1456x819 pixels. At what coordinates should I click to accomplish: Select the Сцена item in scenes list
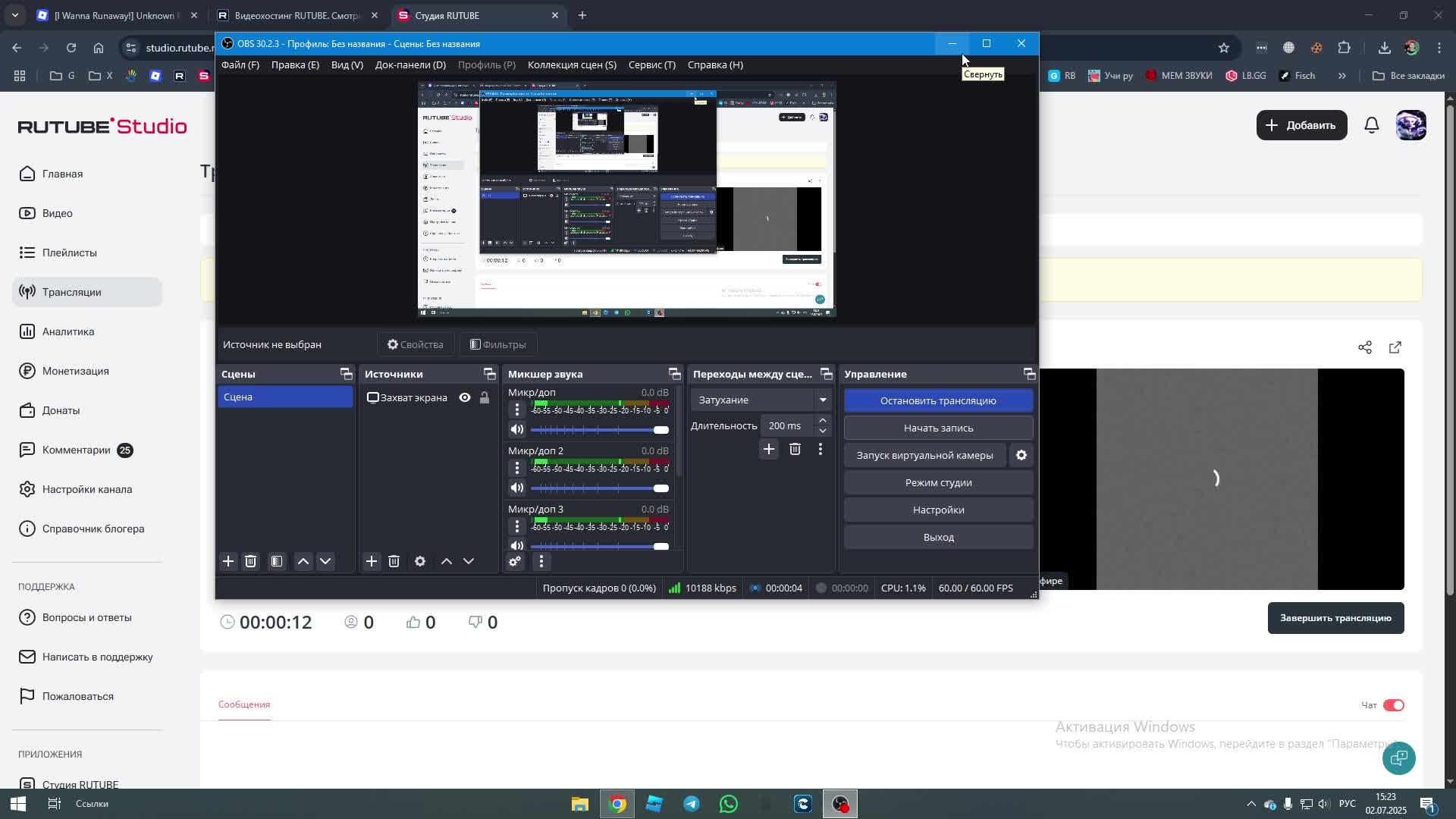point(285,397)
